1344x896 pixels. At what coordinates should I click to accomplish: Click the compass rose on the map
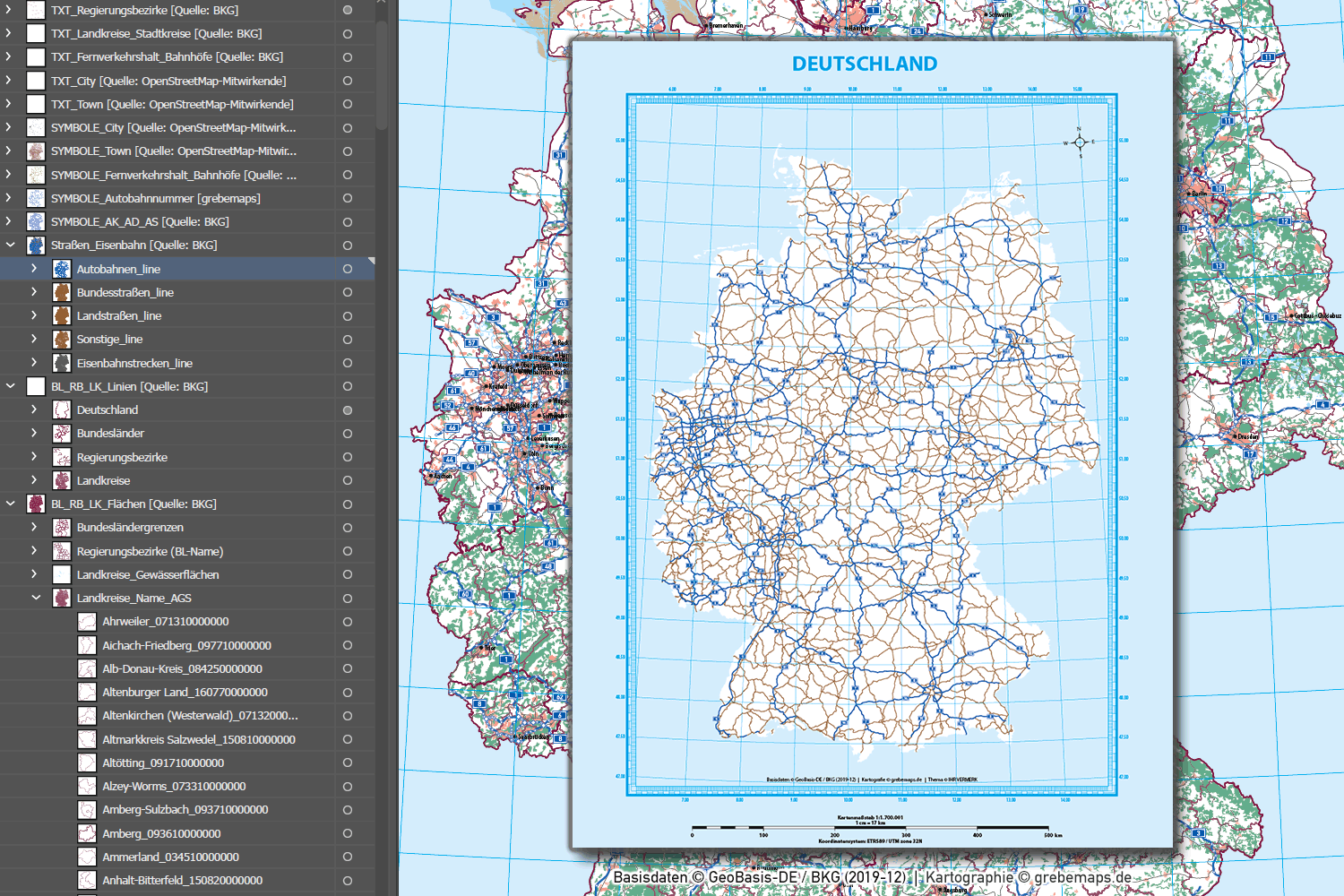pyautogui.click(x=1079, y=142)
